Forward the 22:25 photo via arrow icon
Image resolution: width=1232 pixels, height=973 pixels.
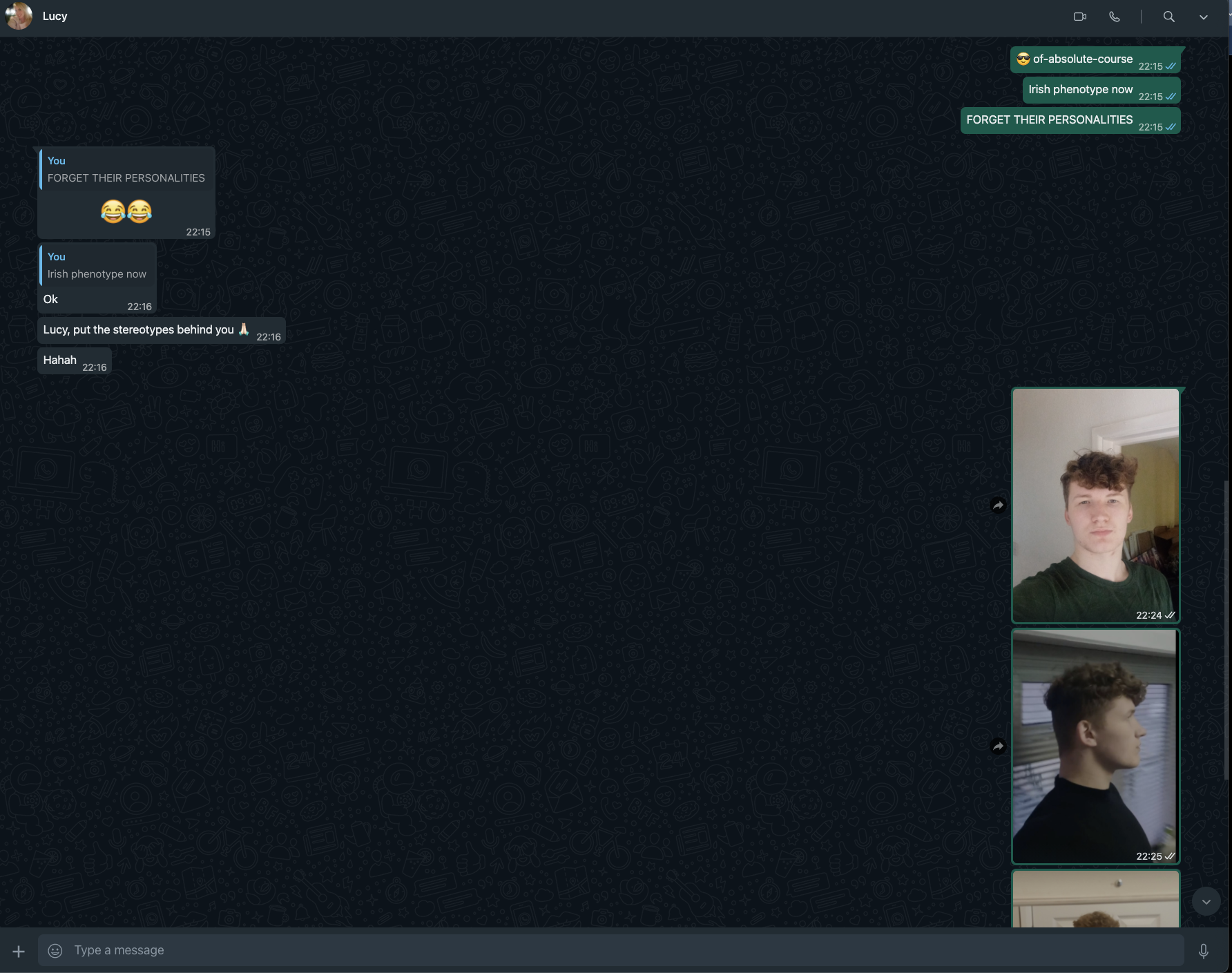click(x=998, y=746)
